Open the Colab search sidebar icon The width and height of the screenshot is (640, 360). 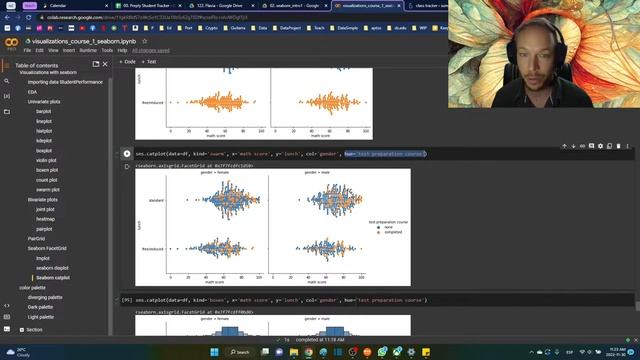click(x=7, y=81)
